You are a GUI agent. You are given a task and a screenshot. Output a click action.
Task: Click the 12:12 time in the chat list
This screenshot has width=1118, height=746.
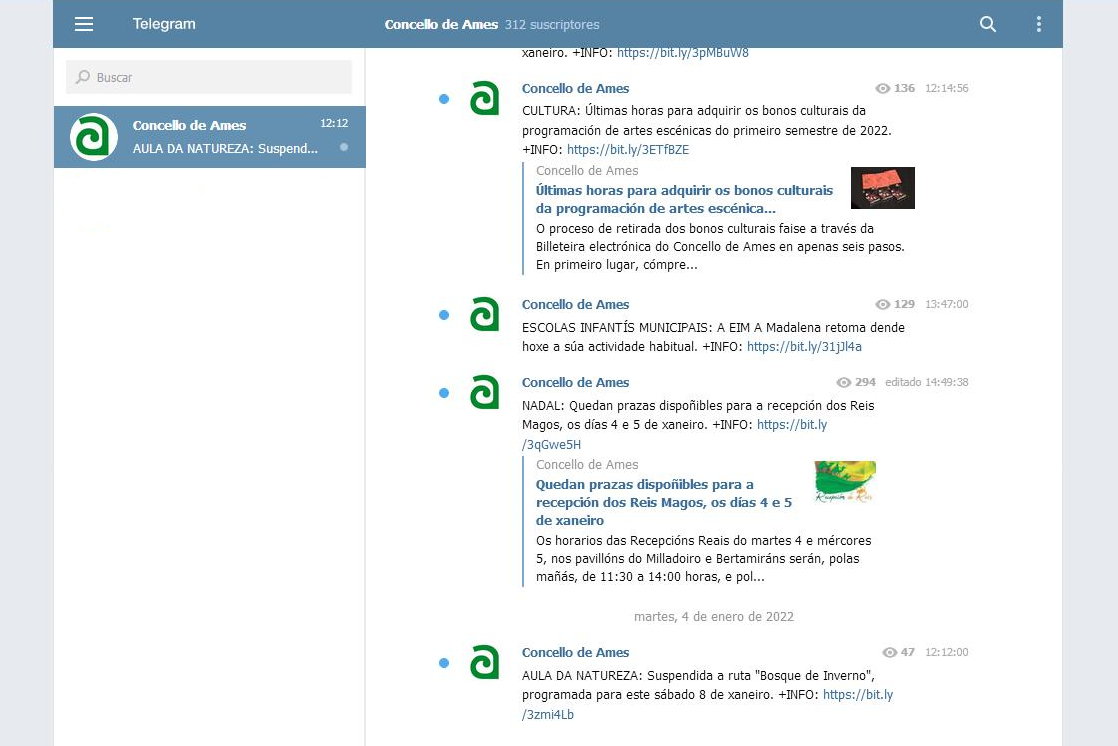[x=334, y=123]
